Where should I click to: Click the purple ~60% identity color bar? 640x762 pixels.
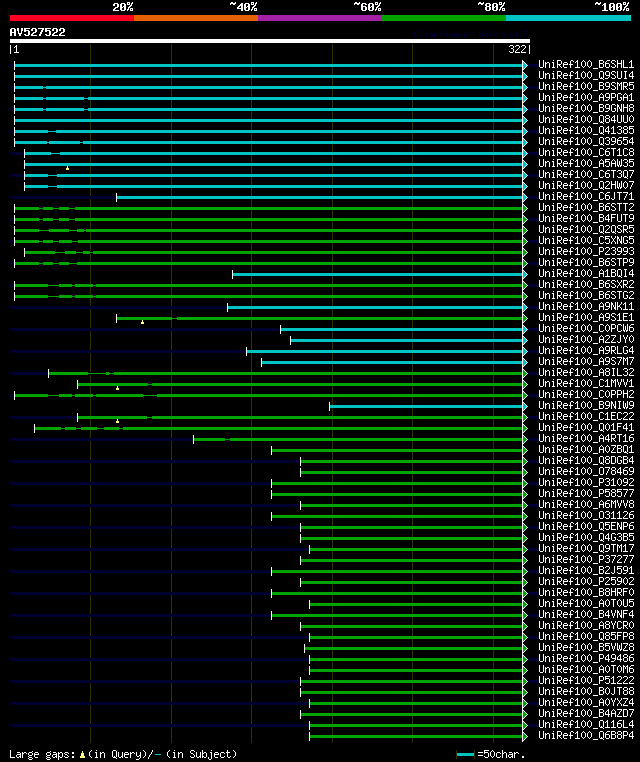point(320,18)
